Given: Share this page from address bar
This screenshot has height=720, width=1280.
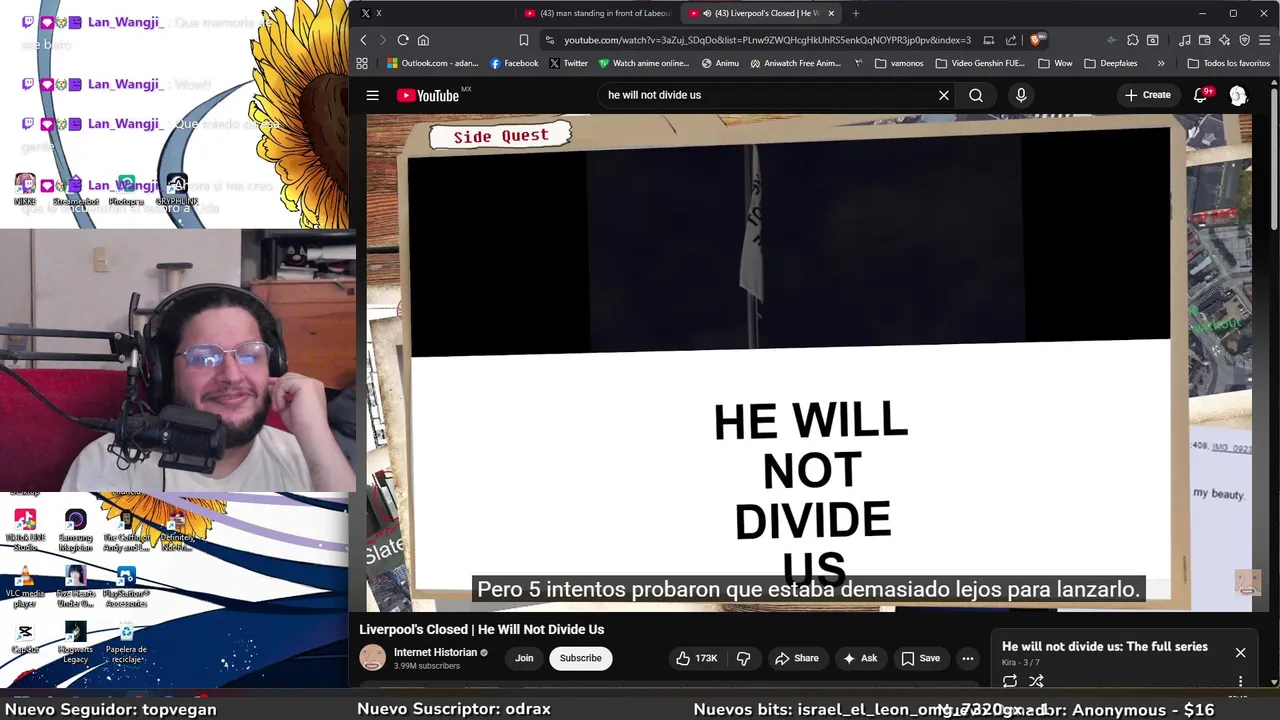Looking at the screenshot, I should [1011, 40].
